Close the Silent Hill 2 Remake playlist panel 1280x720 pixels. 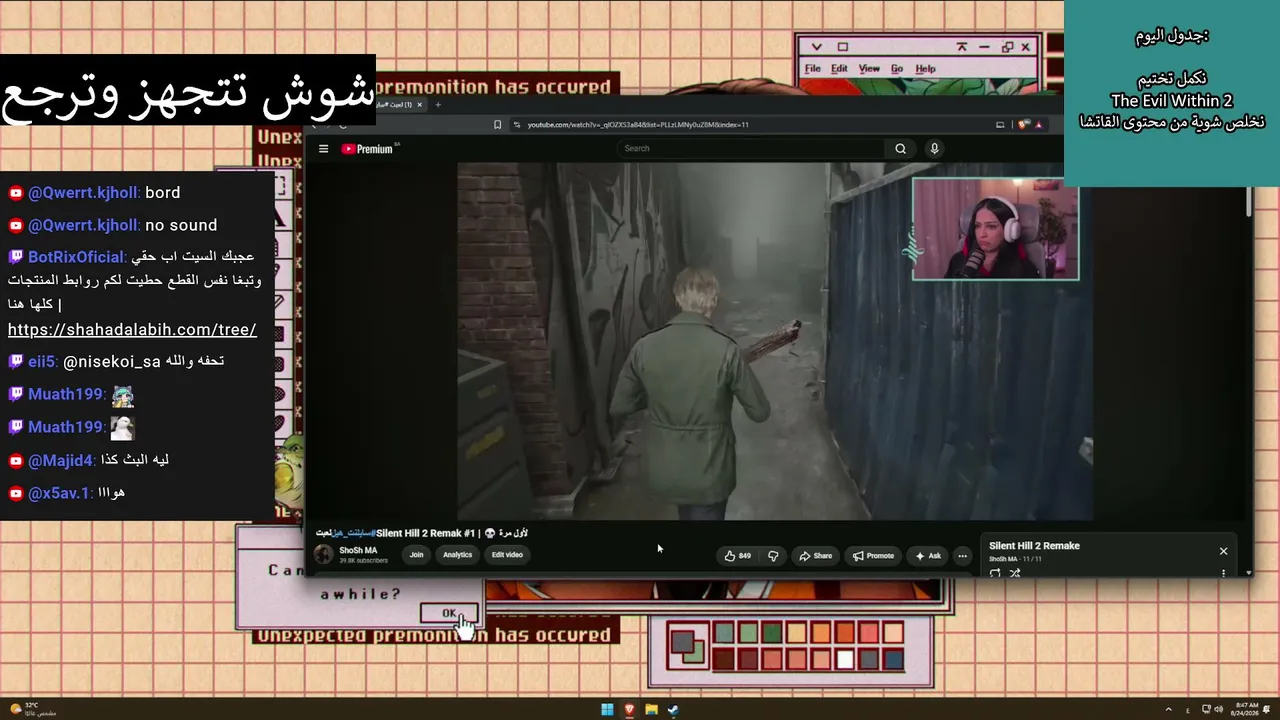click(1223, 551)
